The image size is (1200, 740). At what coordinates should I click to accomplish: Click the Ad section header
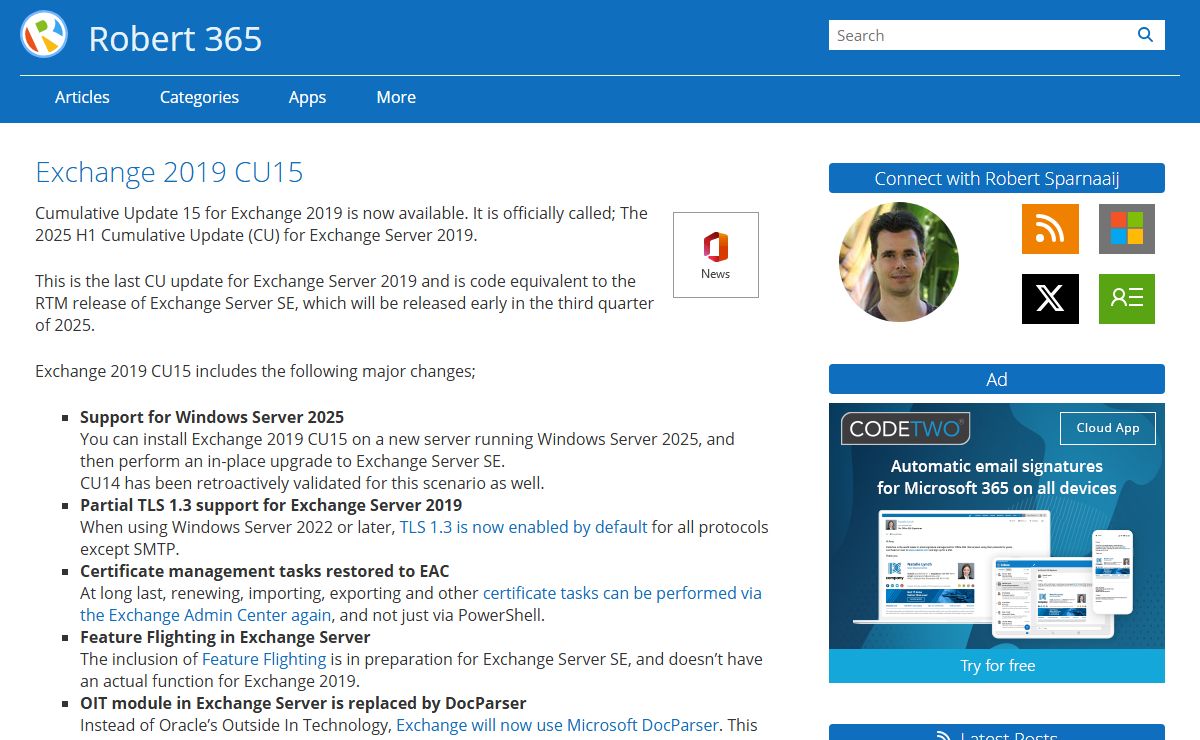pos(997,379)
